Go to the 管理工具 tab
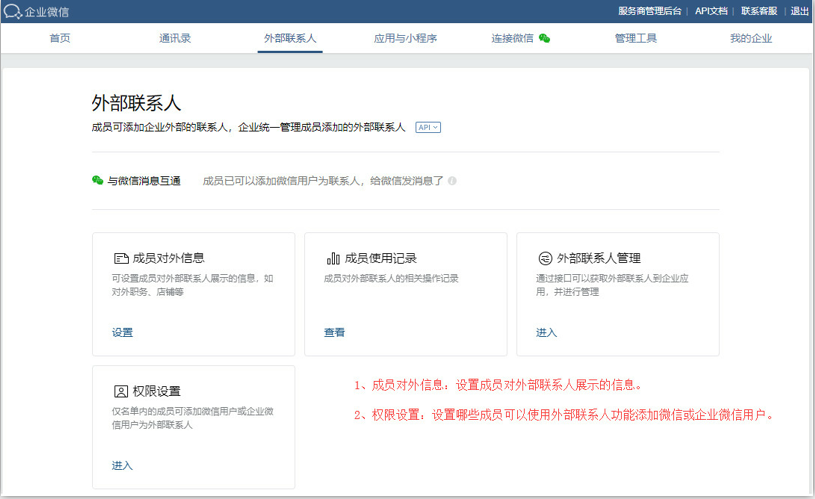 (x=636, y=38)
